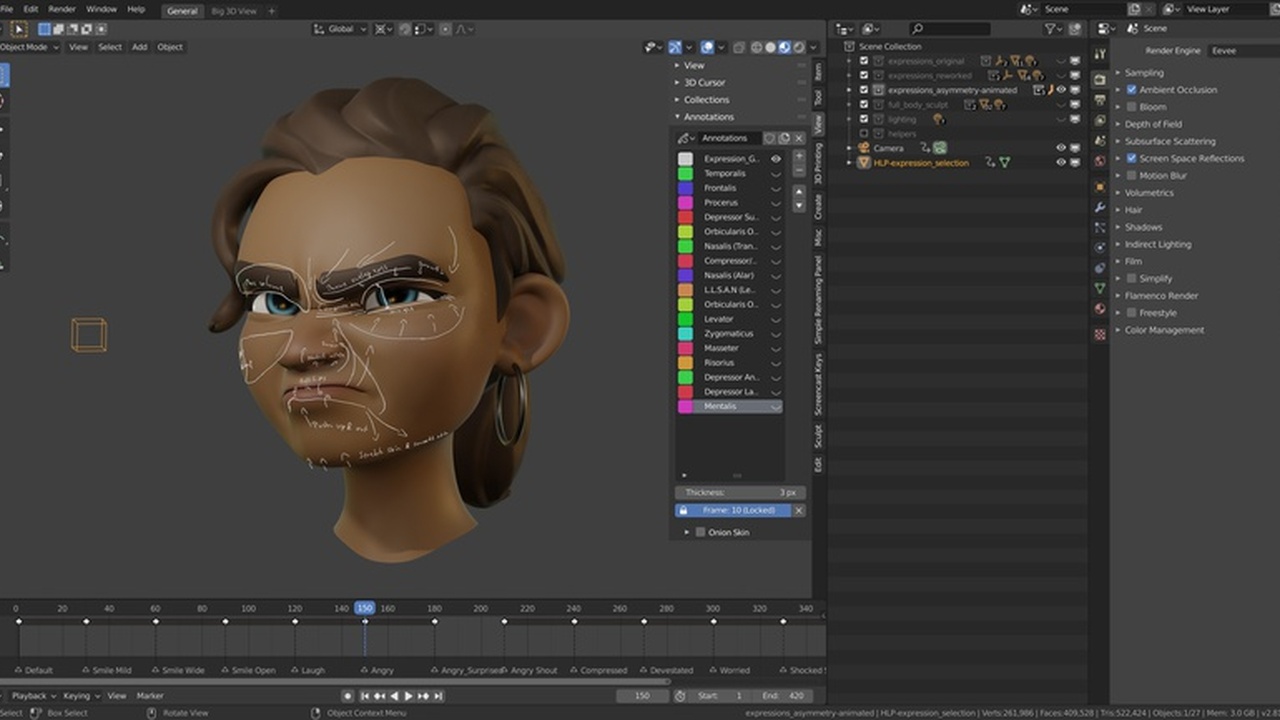Switch to solid shading mode
Viewport: 1280px width, 720px height.
771,46
